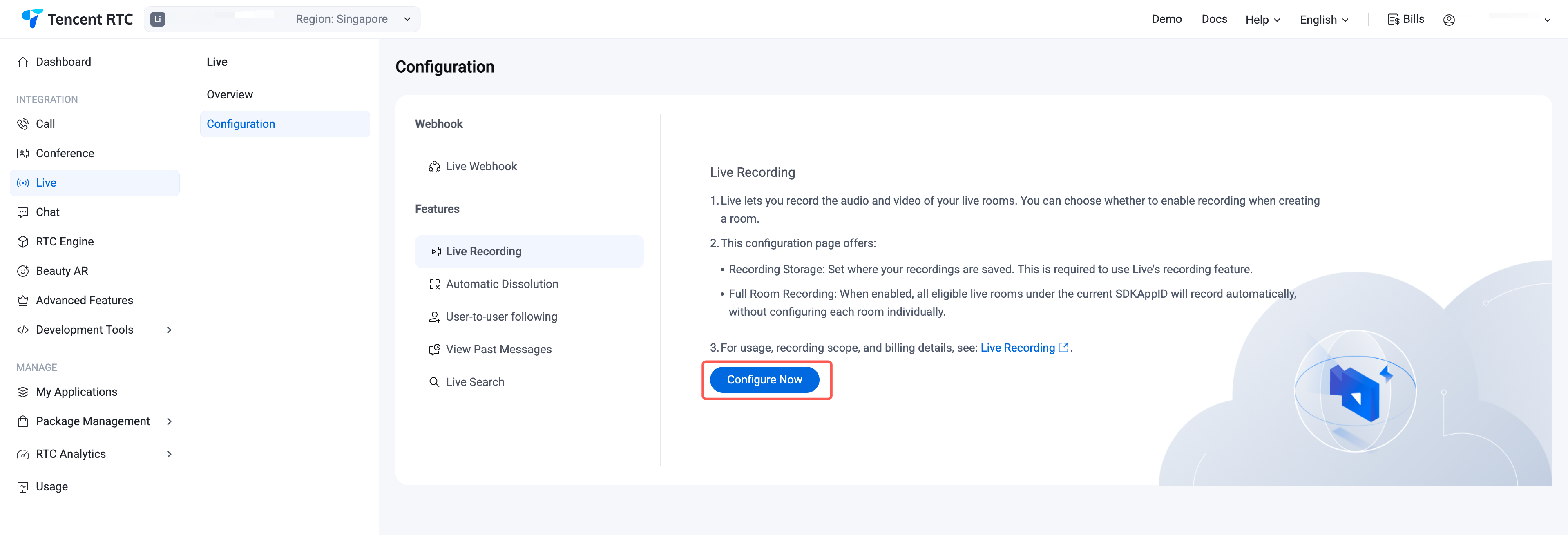The height and width of the screenshot is (535, 1568).
Task: Expand RTC Analytics chevron
Action: pyautogui.click(x=169, y=454)
